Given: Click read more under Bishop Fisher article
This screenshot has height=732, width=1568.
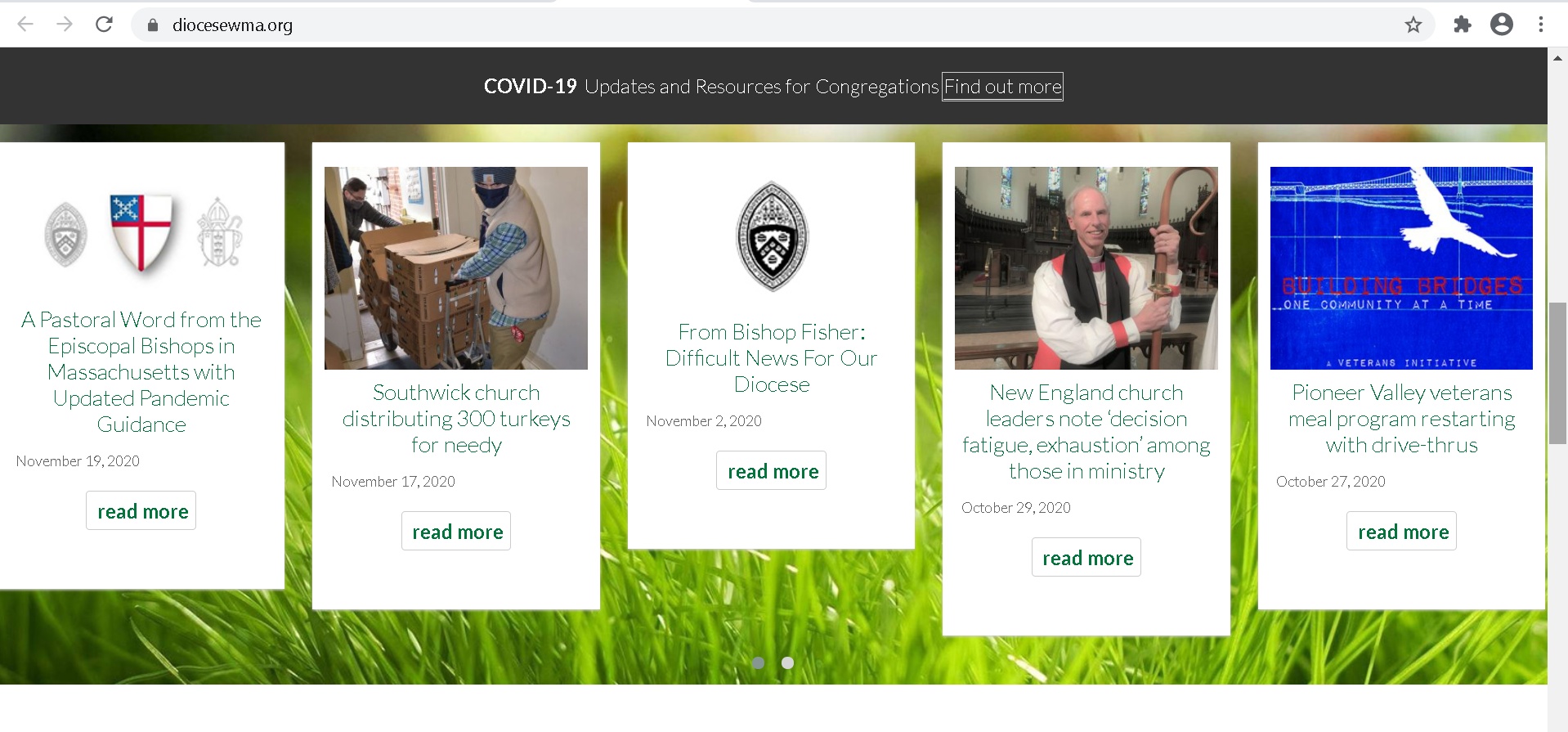Looking at the screenshot, I should [772, 471].
